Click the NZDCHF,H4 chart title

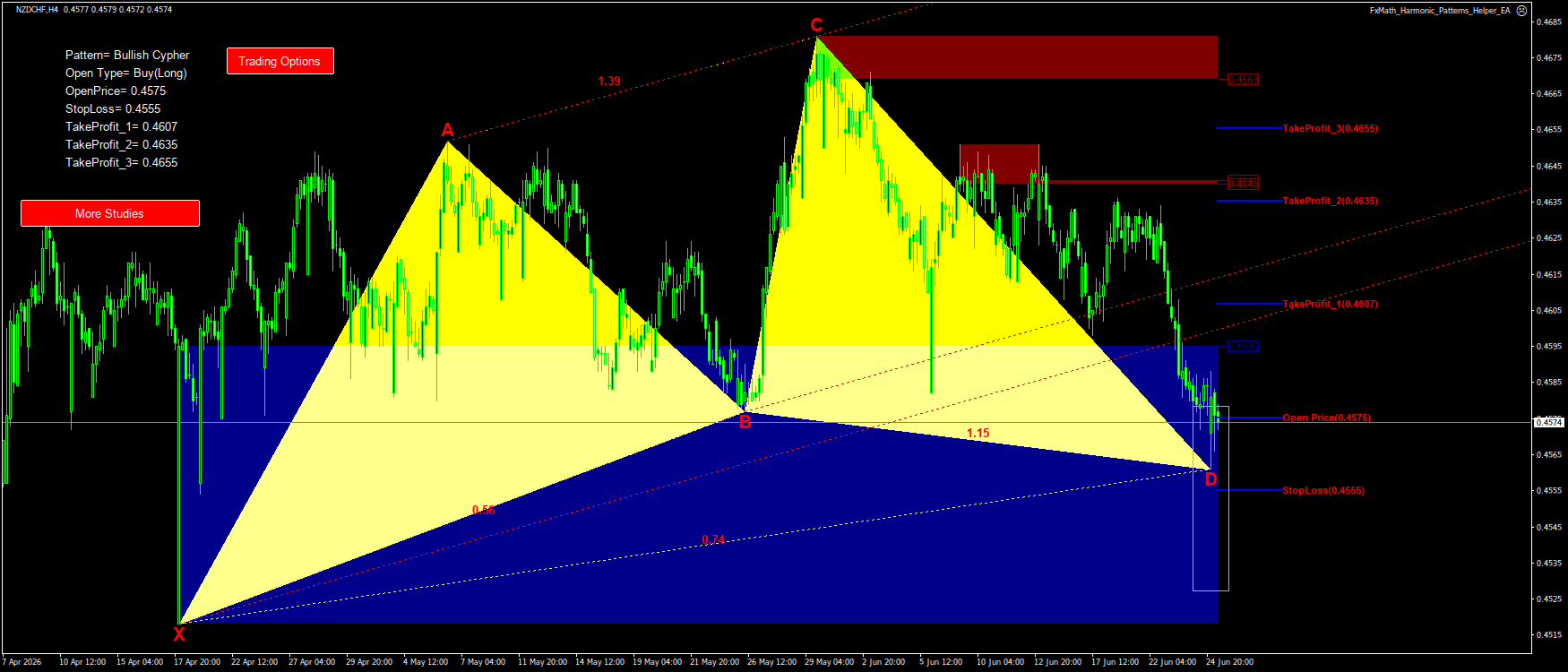pos(37,10)
